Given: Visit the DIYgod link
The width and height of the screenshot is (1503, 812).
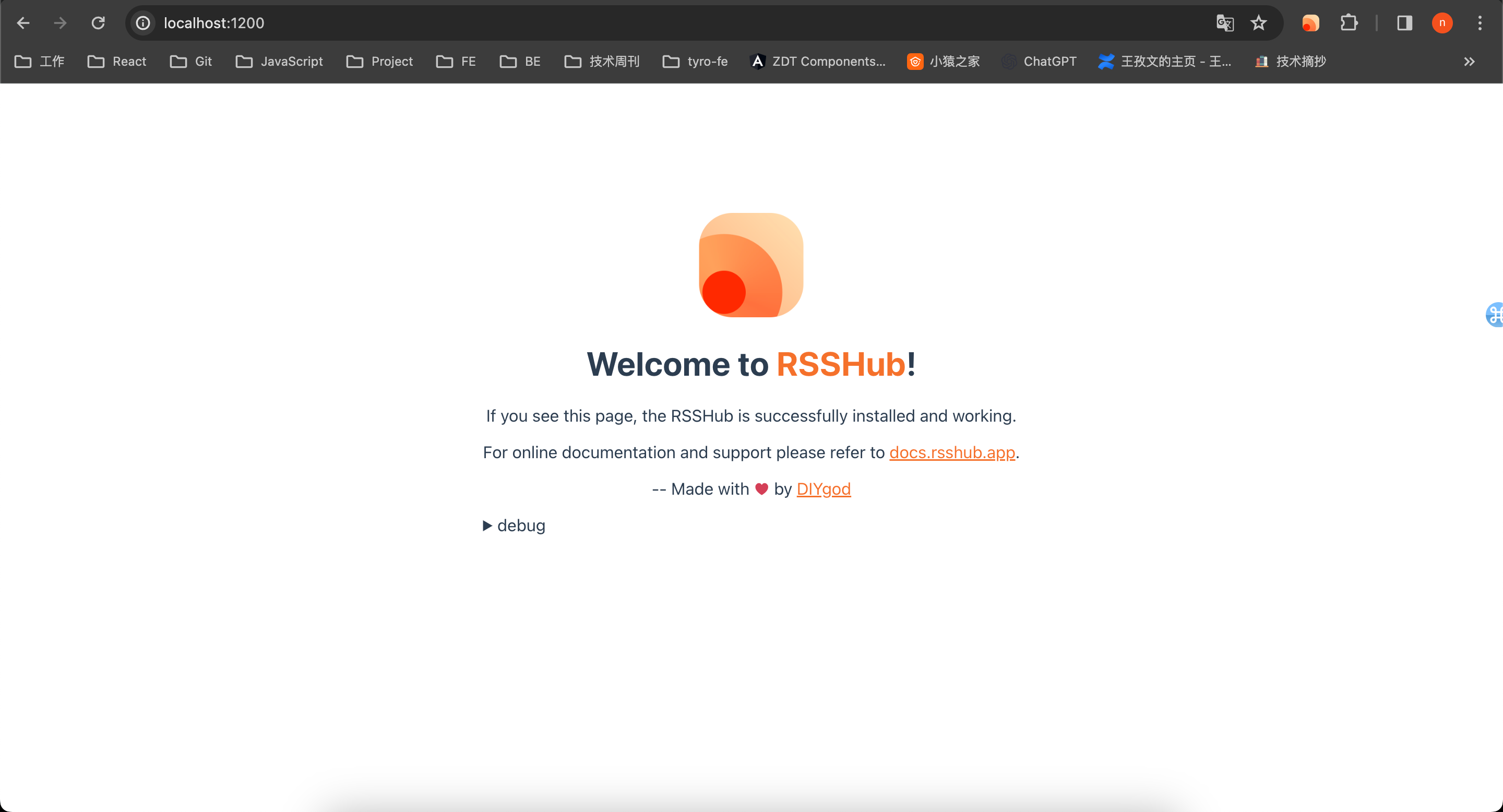Looking at the screenshot, I should (824, 489).
